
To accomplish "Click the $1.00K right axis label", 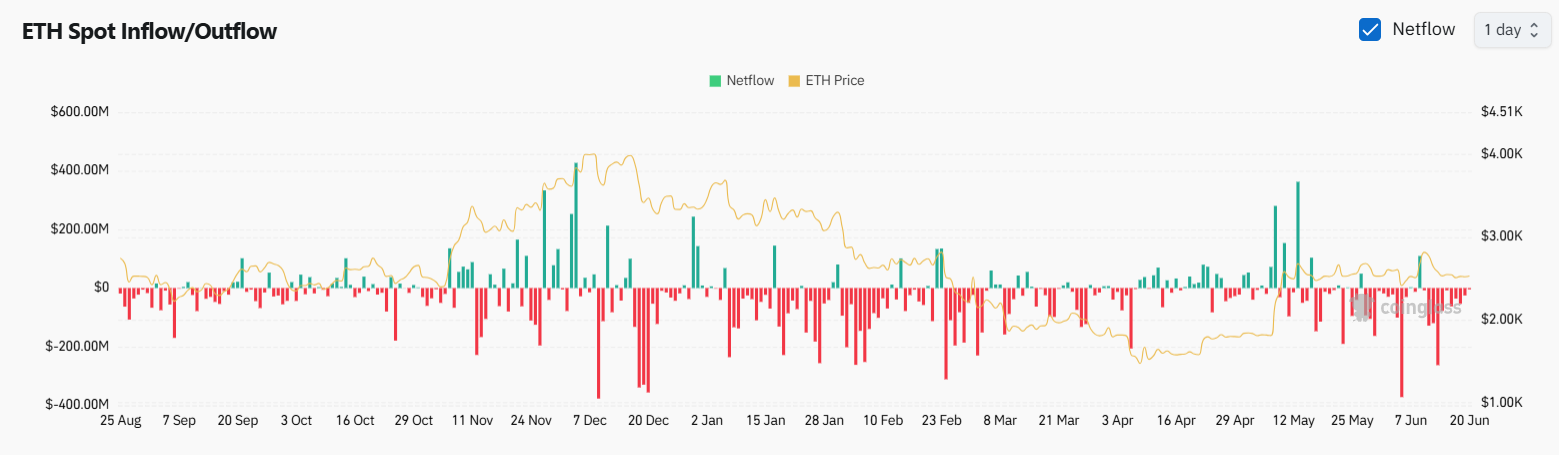I will [x=1501, y=402].
